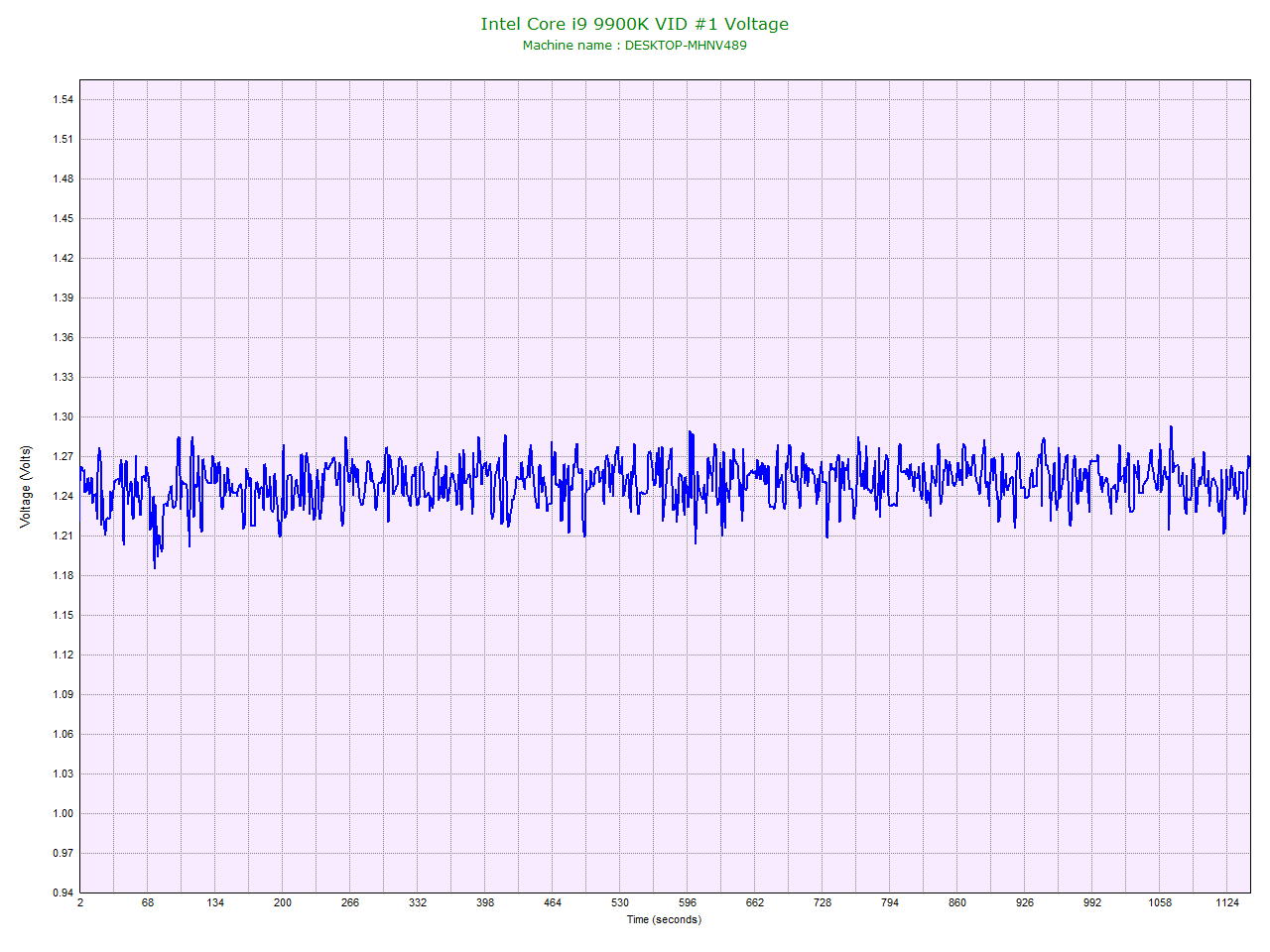
Task: Select the 596 seconds tick label
Action: pyautogui.click(x=688, y=902)
